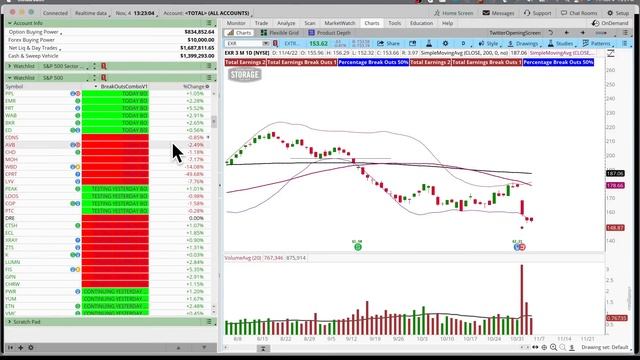This screenshot has width=640, height=360.
Task: Expand the Scratch Pad section
Action: point(10,322)
